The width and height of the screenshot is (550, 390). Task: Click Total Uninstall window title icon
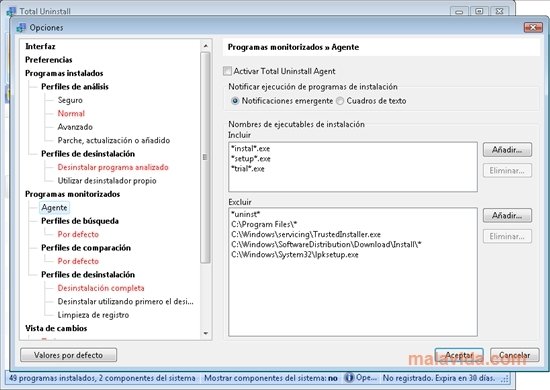pos(11,11)
